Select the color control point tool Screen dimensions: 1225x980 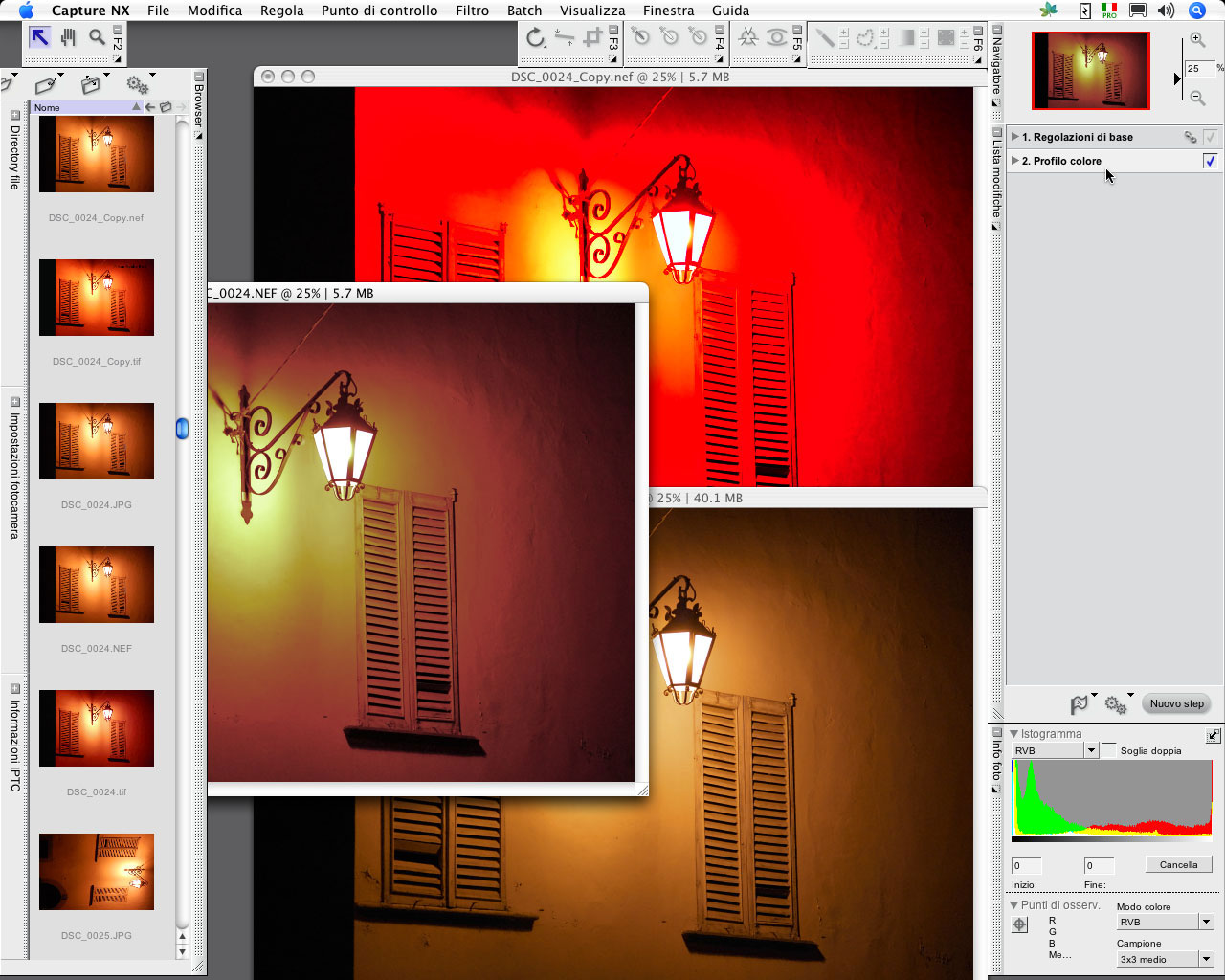pos(748,37)
